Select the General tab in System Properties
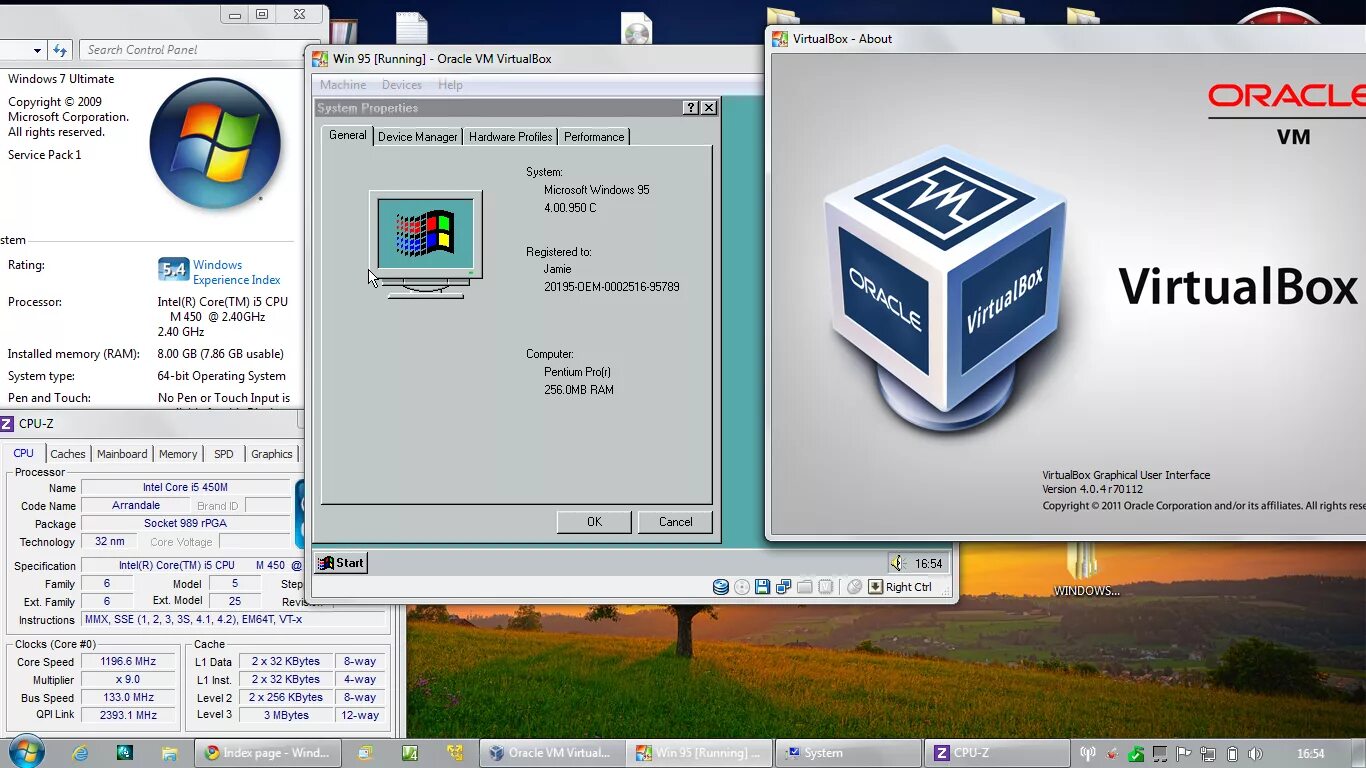1366x768 pixels. pyautogui.click(x=347, y=135)
